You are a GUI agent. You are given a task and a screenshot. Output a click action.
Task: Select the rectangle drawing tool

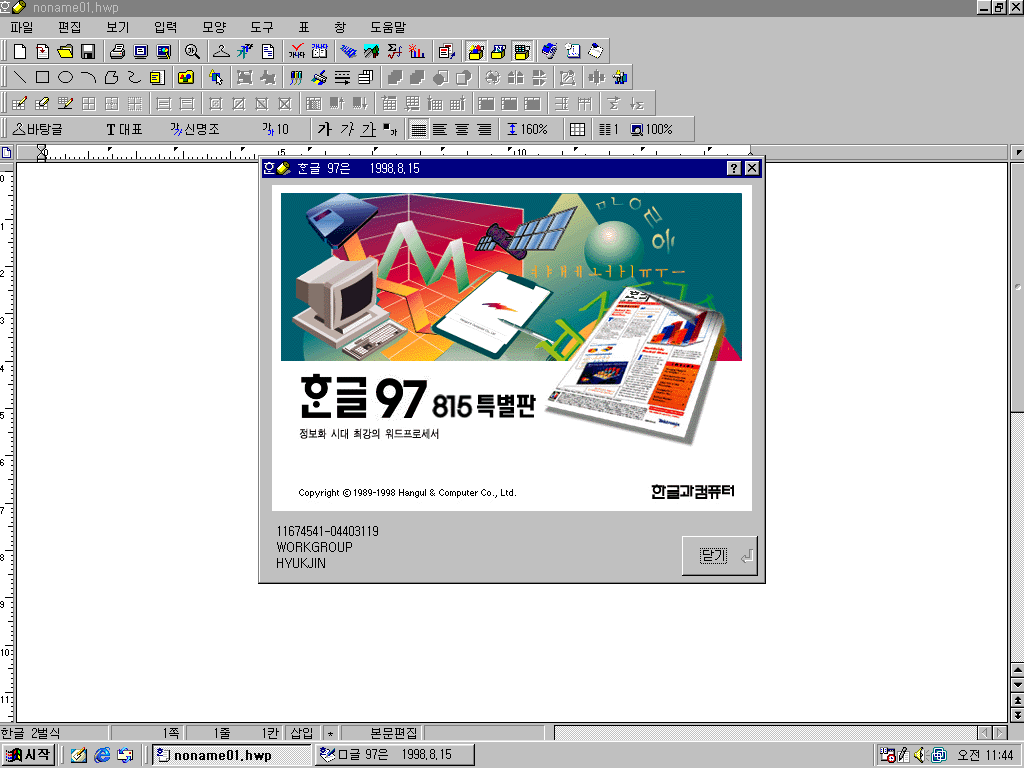[42, 78]
